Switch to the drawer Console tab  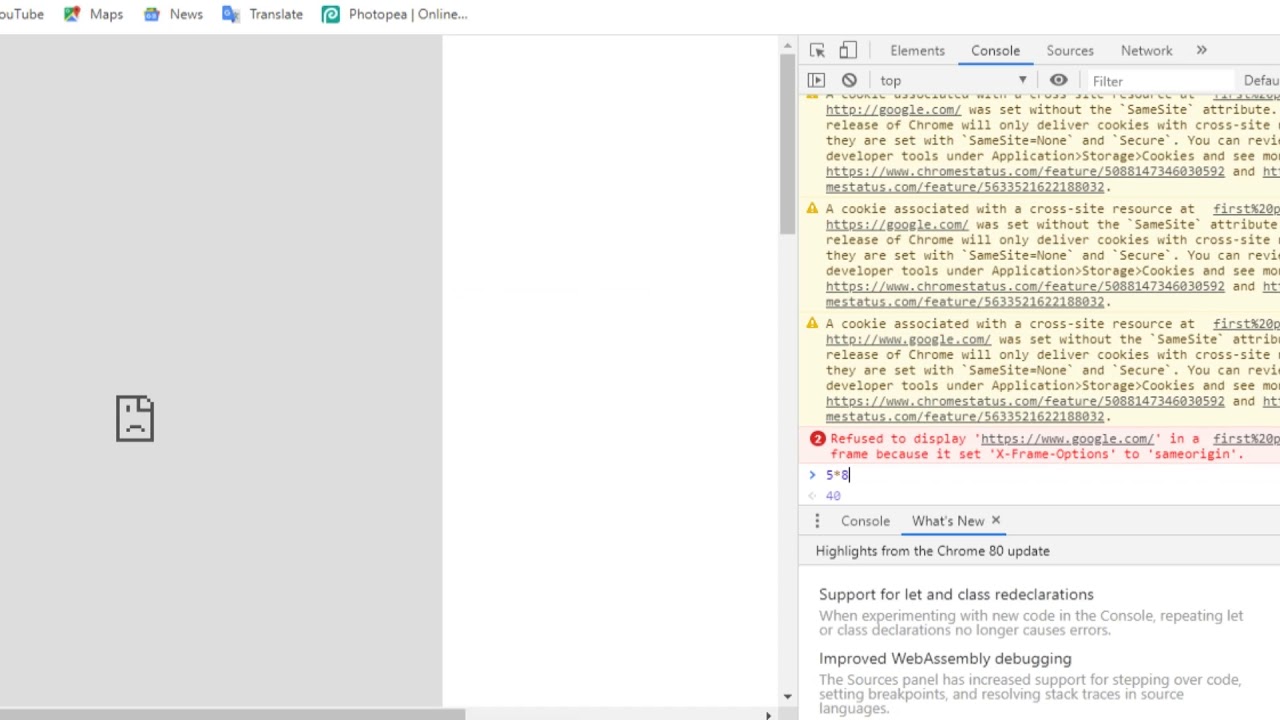click(x=865, y=521)
